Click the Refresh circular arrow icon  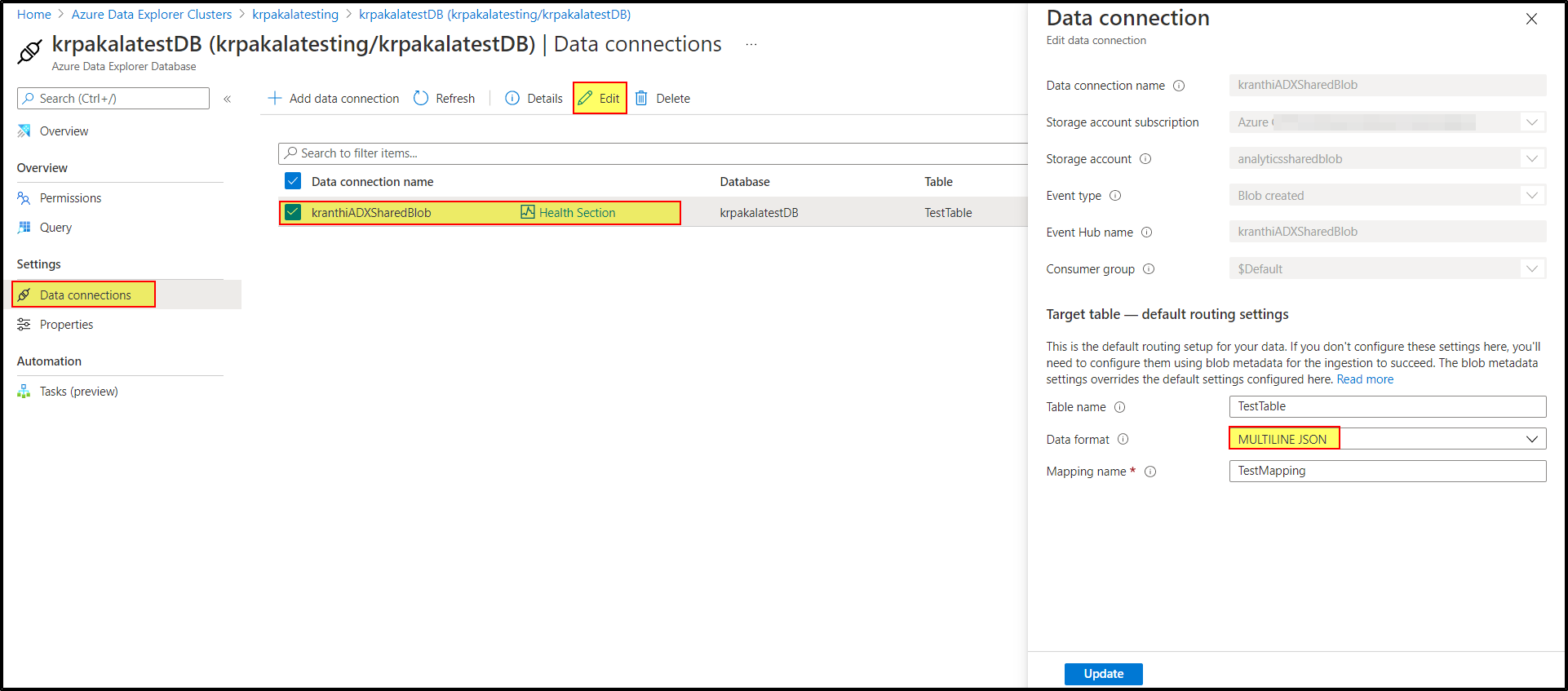421,98
